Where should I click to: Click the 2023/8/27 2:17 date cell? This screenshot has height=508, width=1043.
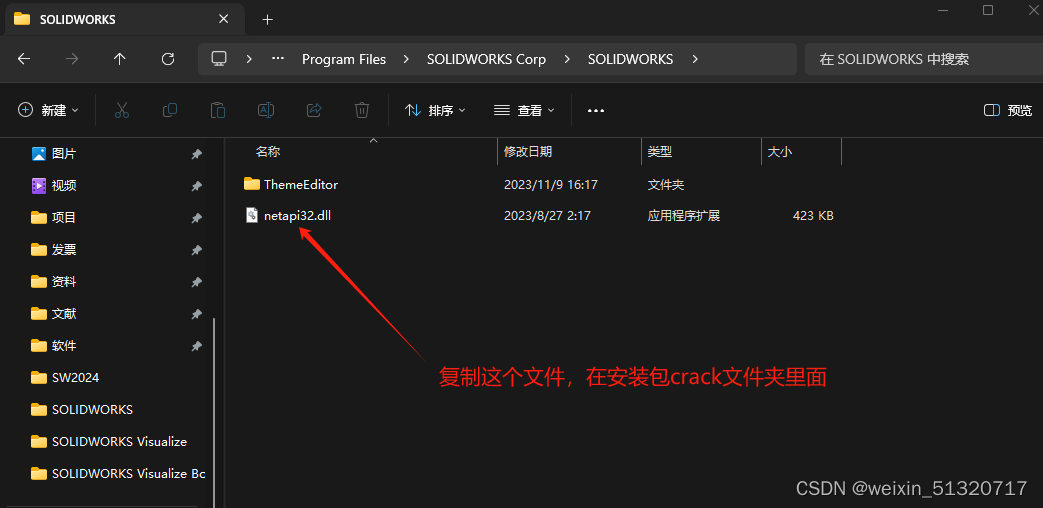coord(547,216)
